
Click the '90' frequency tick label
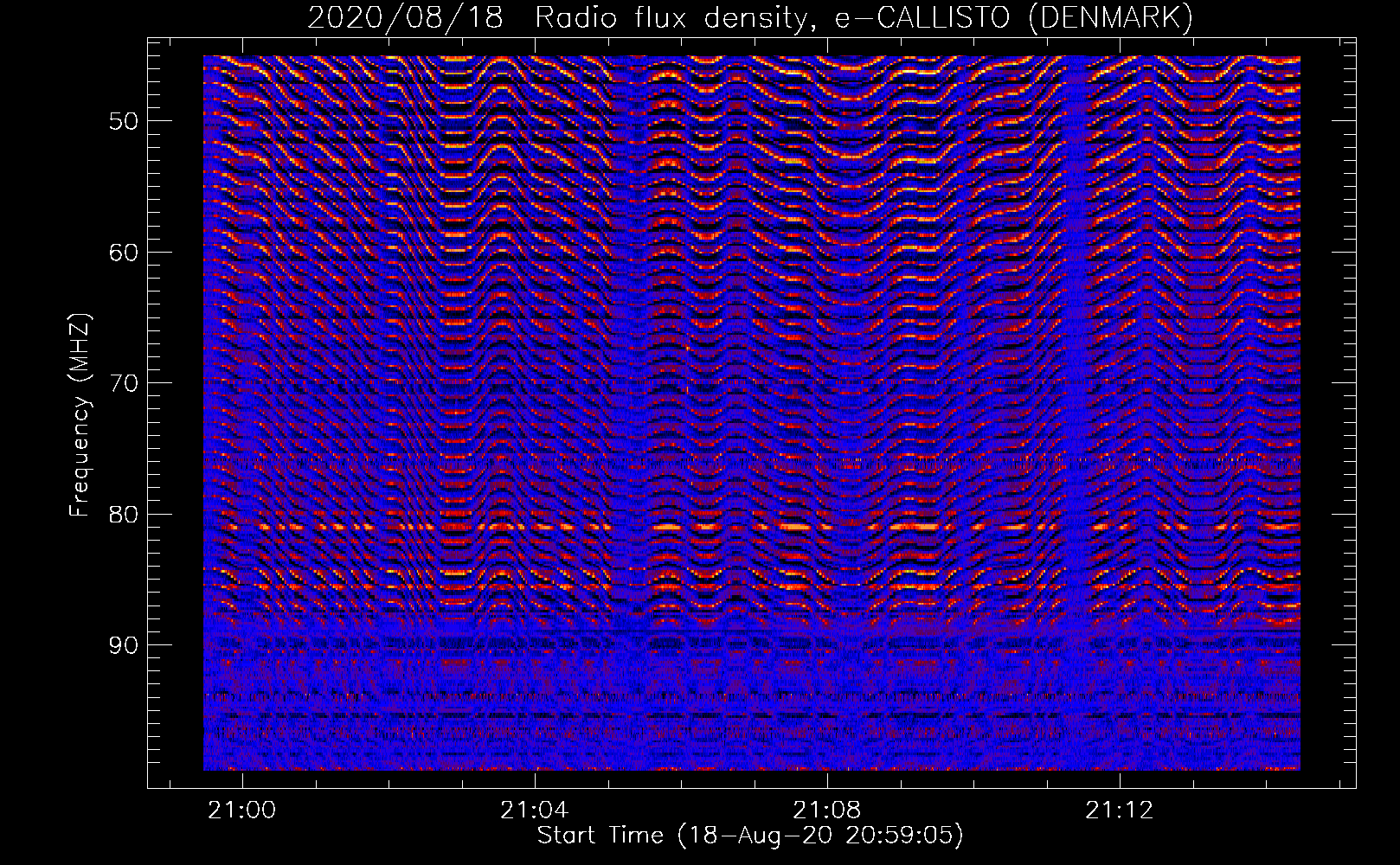(x=123, y=646)
